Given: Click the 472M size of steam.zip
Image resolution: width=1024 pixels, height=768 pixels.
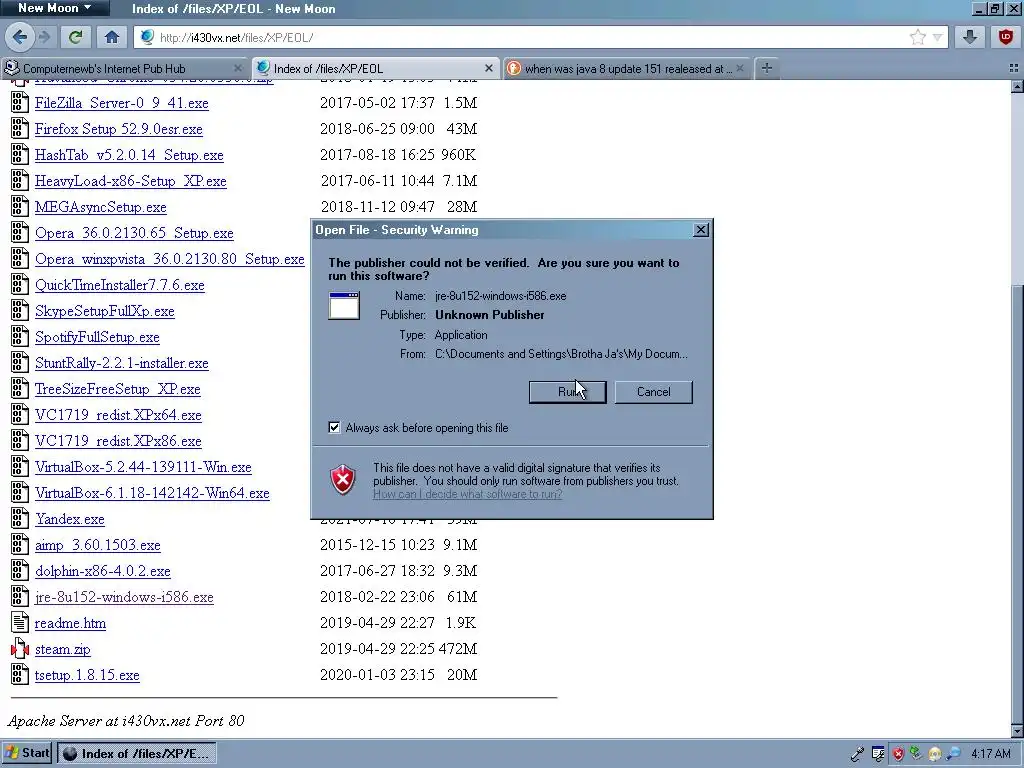Looking at the screenshot, I should pyautogui.click(x=458, y=648).
